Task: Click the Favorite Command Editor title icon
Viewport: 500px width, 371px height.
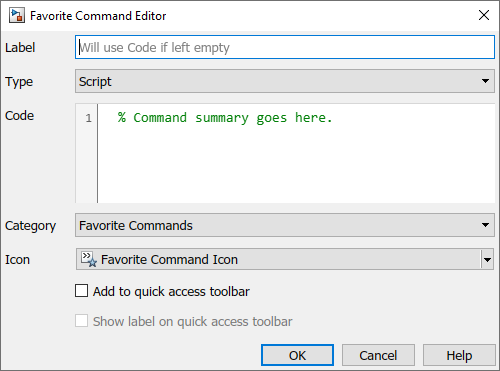Action: point(17,16)
